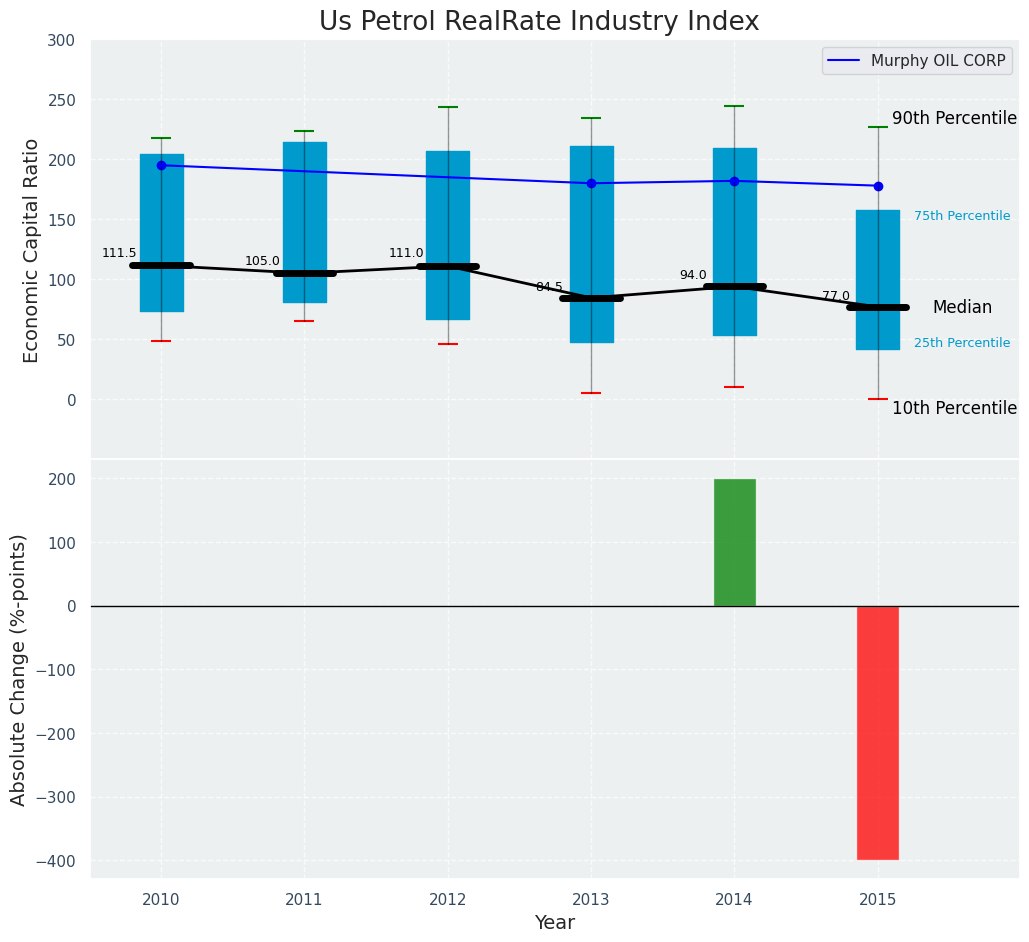Image resolution: width=1029 pixels, height=942 pixels.
Task: Click the Year x-axis label
Action: [554, 923]
